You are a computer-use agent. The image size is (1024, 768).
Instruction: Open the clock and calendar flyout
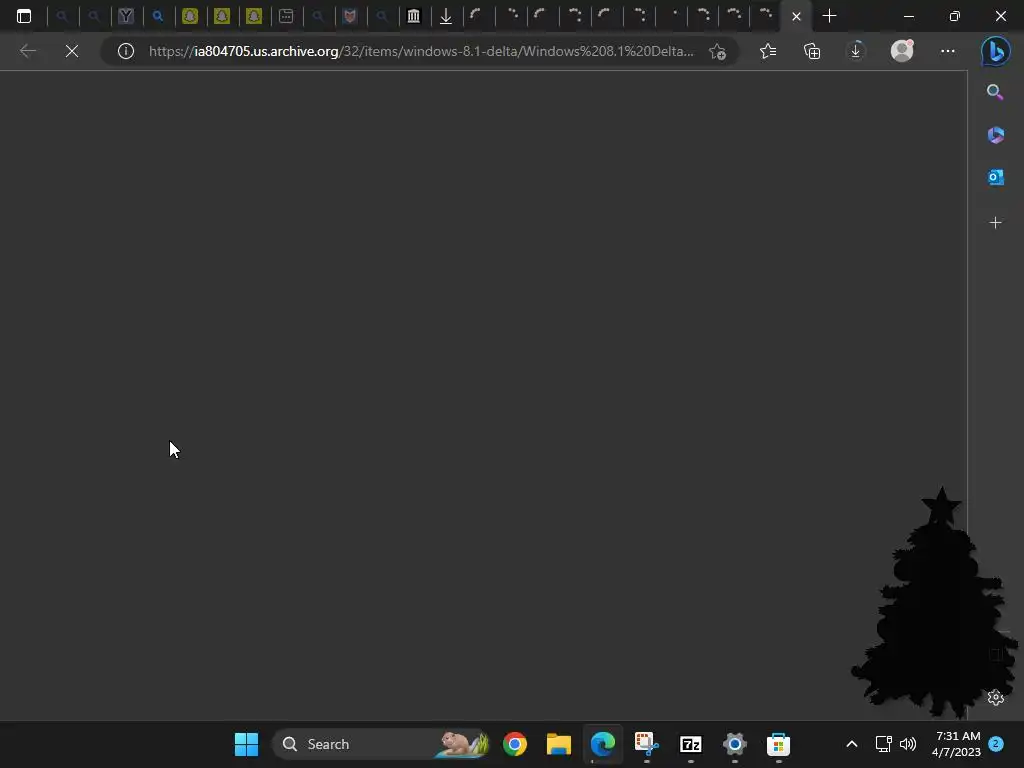pos(956,744)
